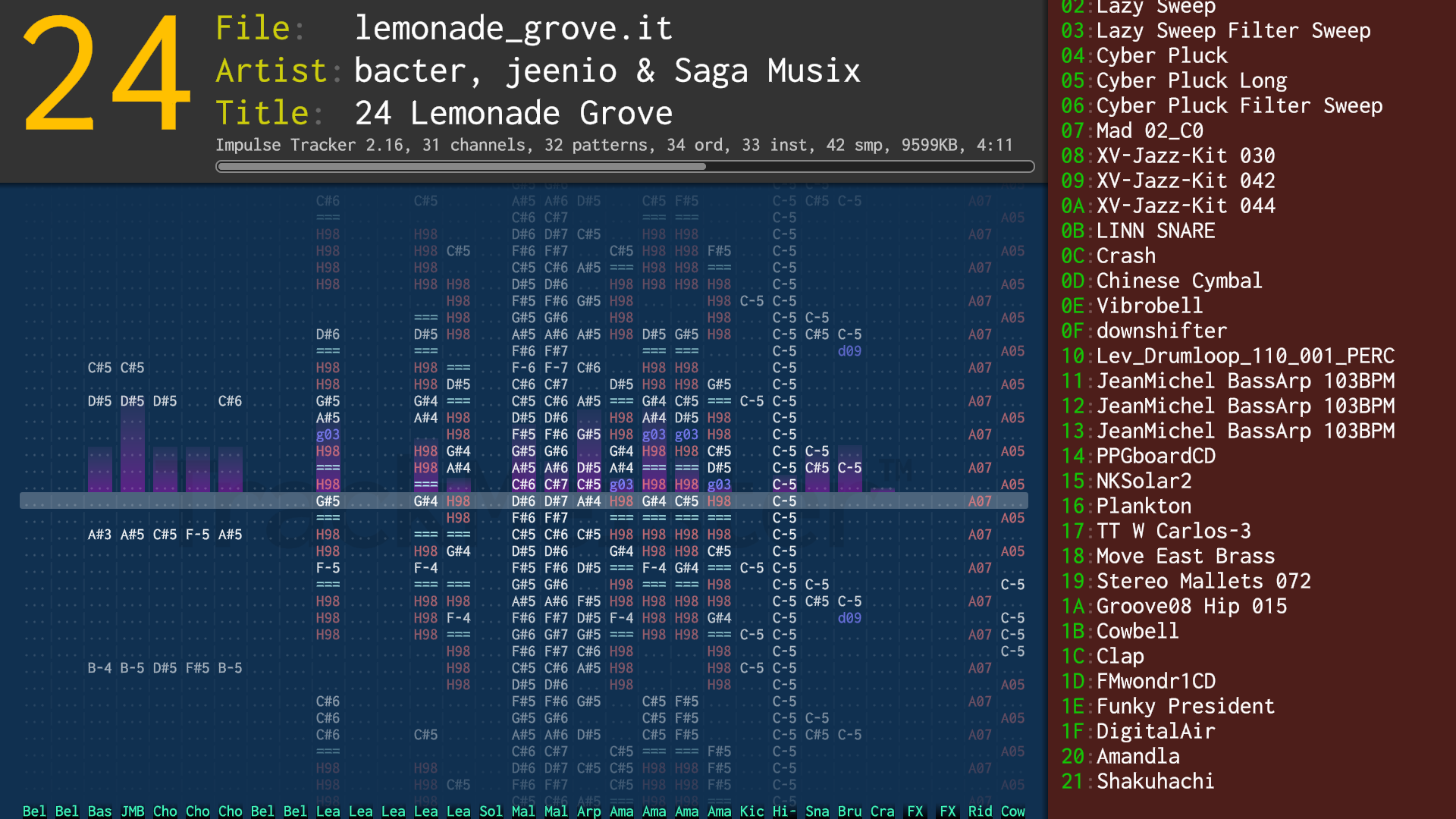Click the Sna channel label

817,811
